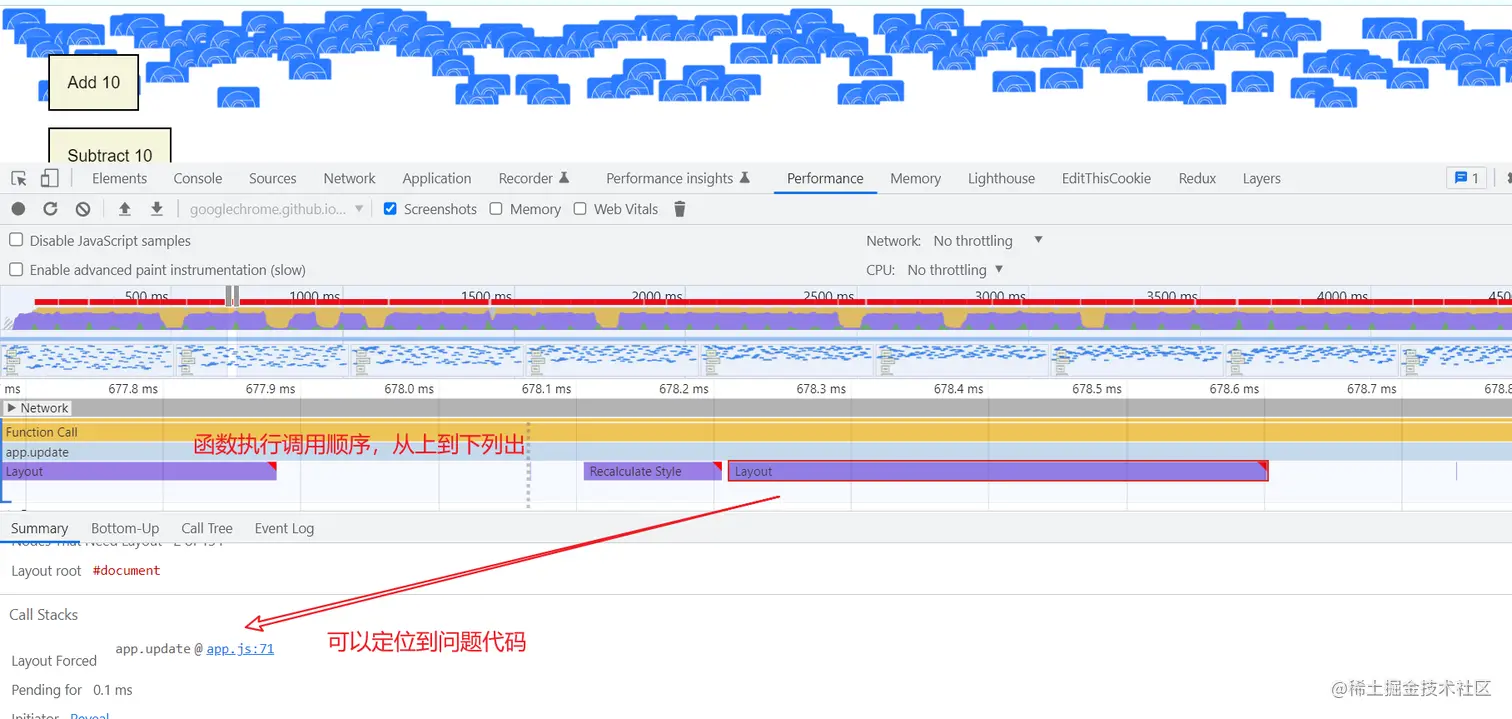Open the Memory panel tab
Screen dimensions: 1512x719
915,178
